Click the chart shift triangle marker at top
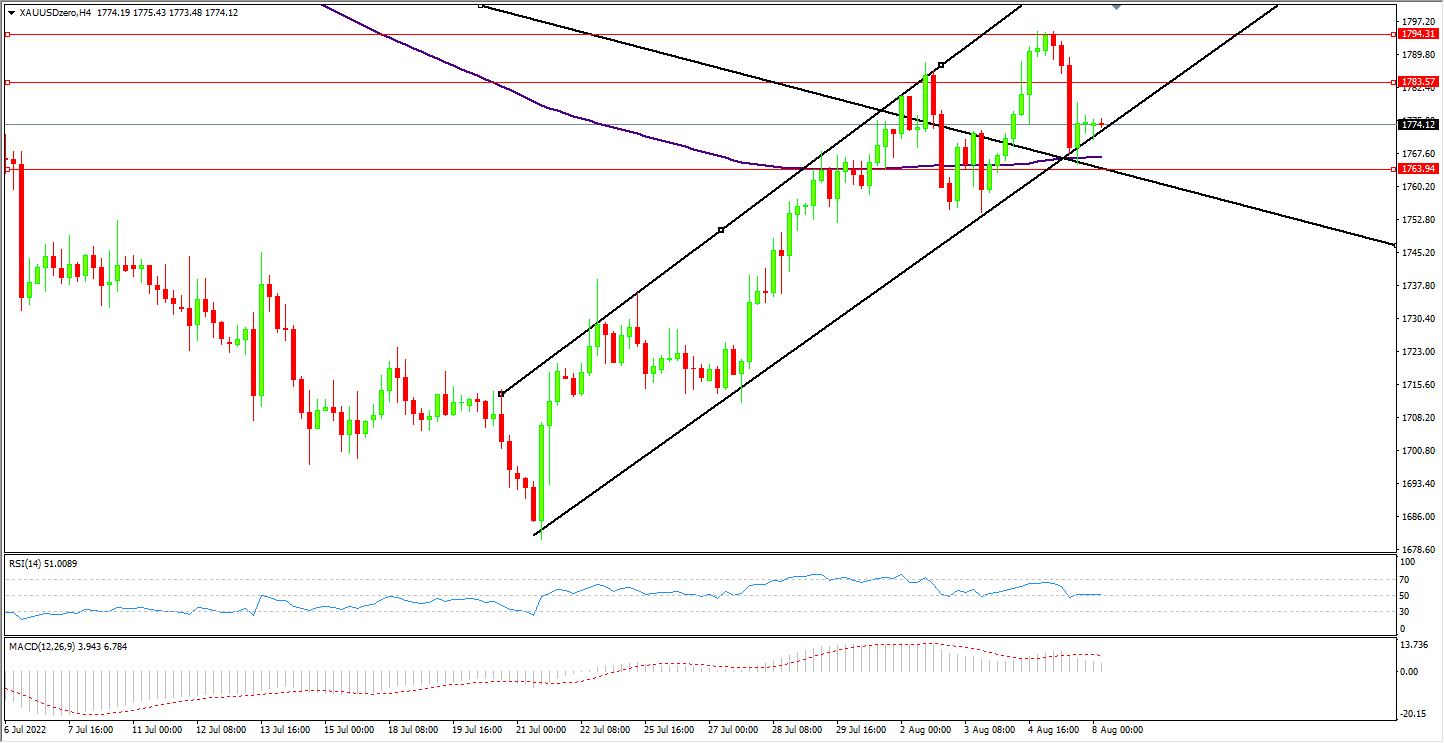Screen dimensions: 1444x743 (1116, 7)
